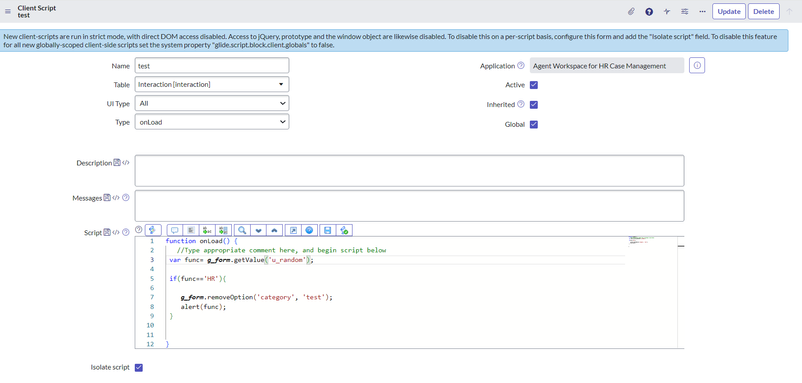Screen dimensions: 802x383
Task: Open the personalize form sliders icon
Action: 685,11
